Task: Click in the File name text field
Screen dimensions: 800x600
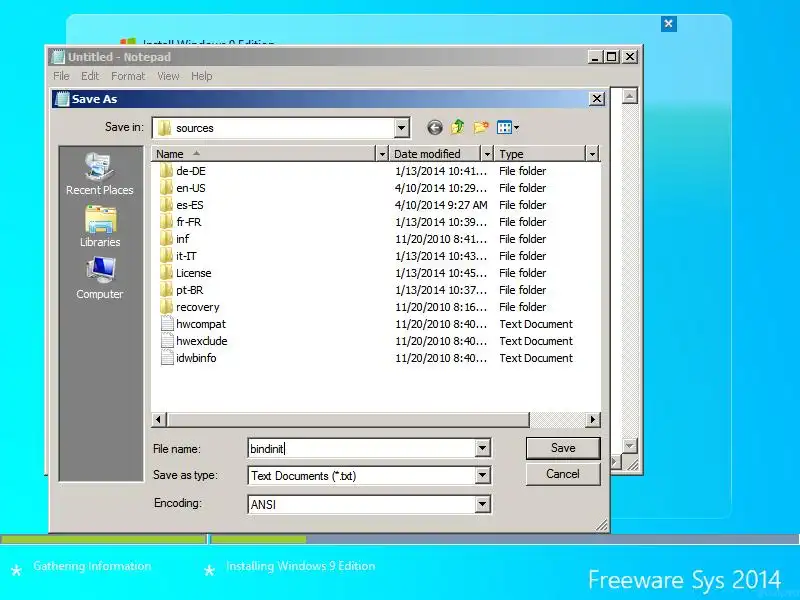Action: tap(361, 448)
